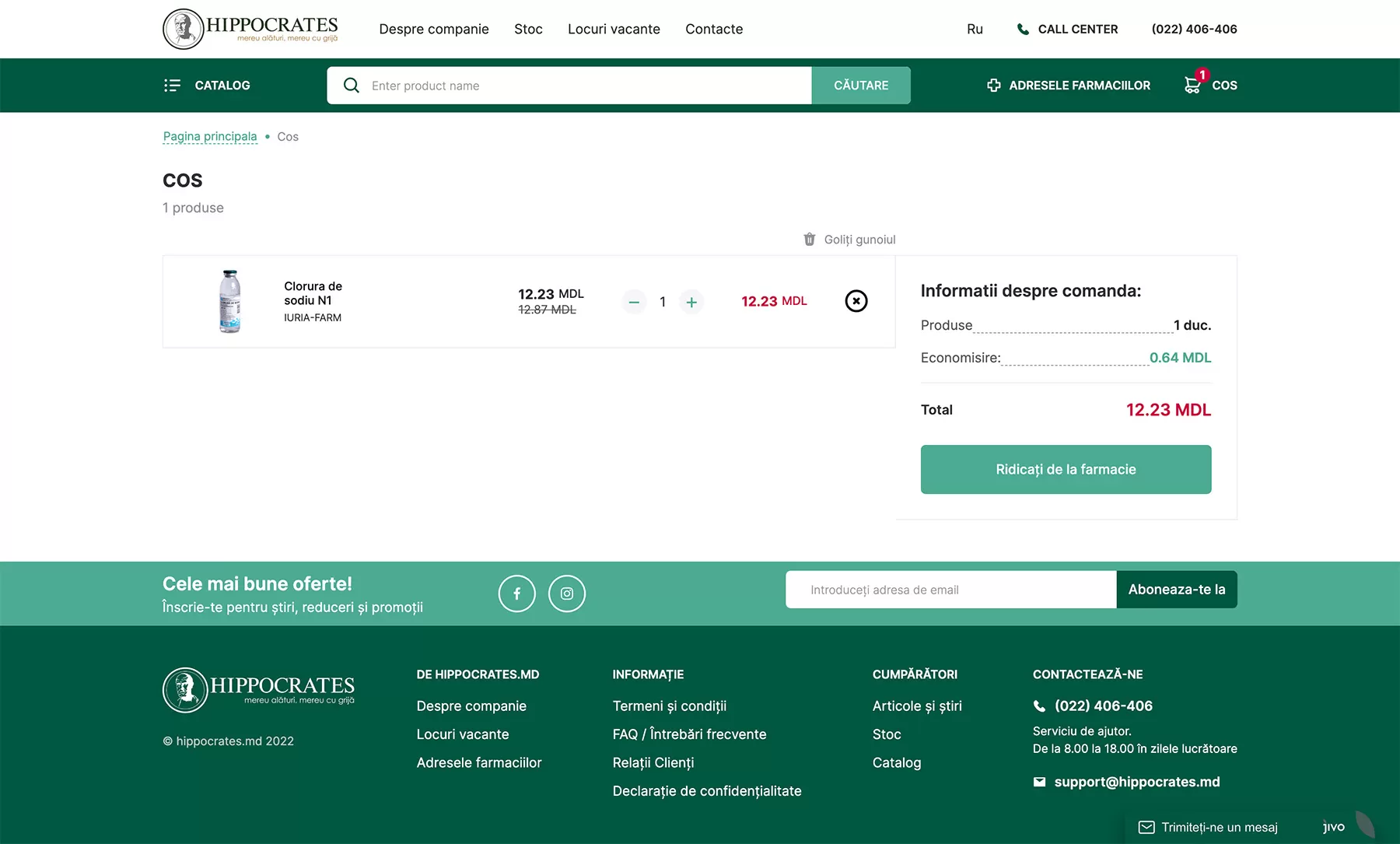The width and height of the screenshot is (1400, 844).
Task: Follow the Pagina principala breadcrumb link
Action: point(210,136)
